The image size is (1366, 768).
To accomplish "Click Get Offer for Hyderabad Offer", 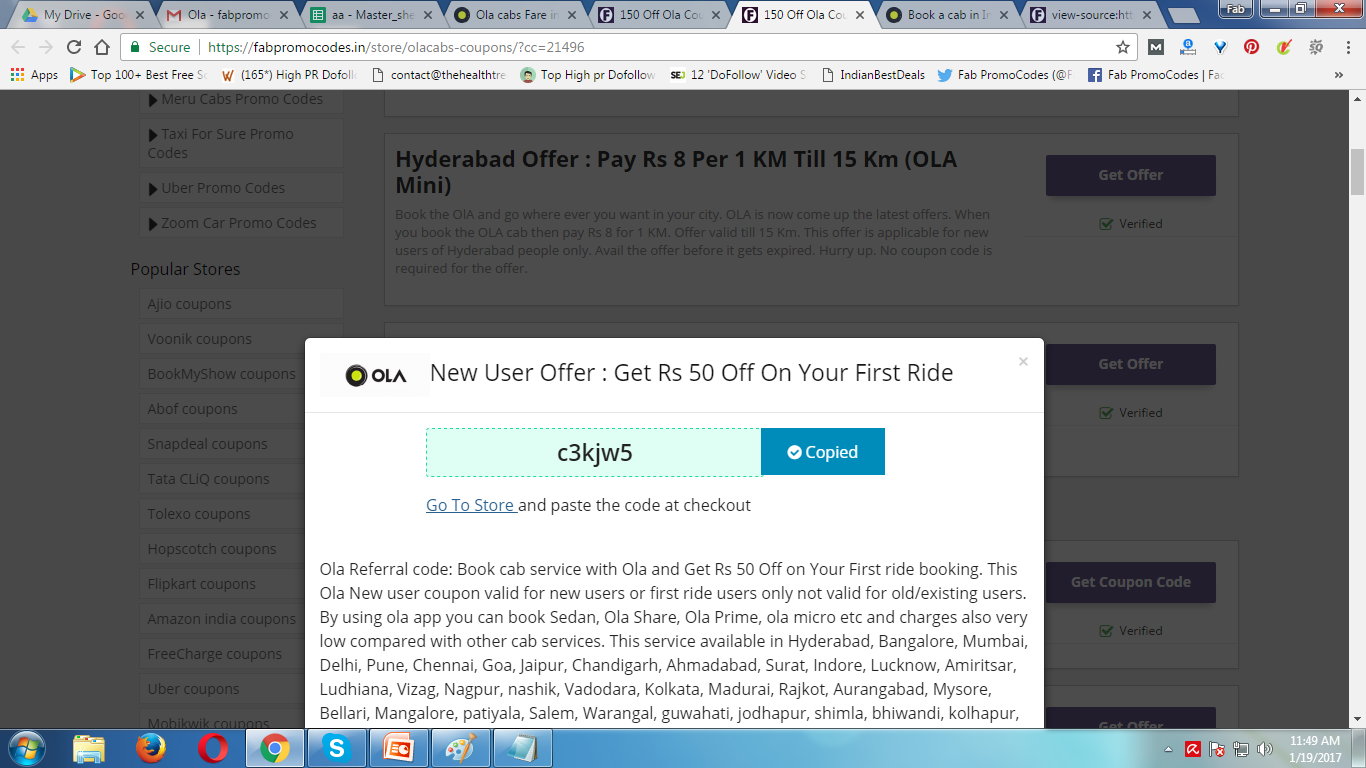I will point(1131,175).
